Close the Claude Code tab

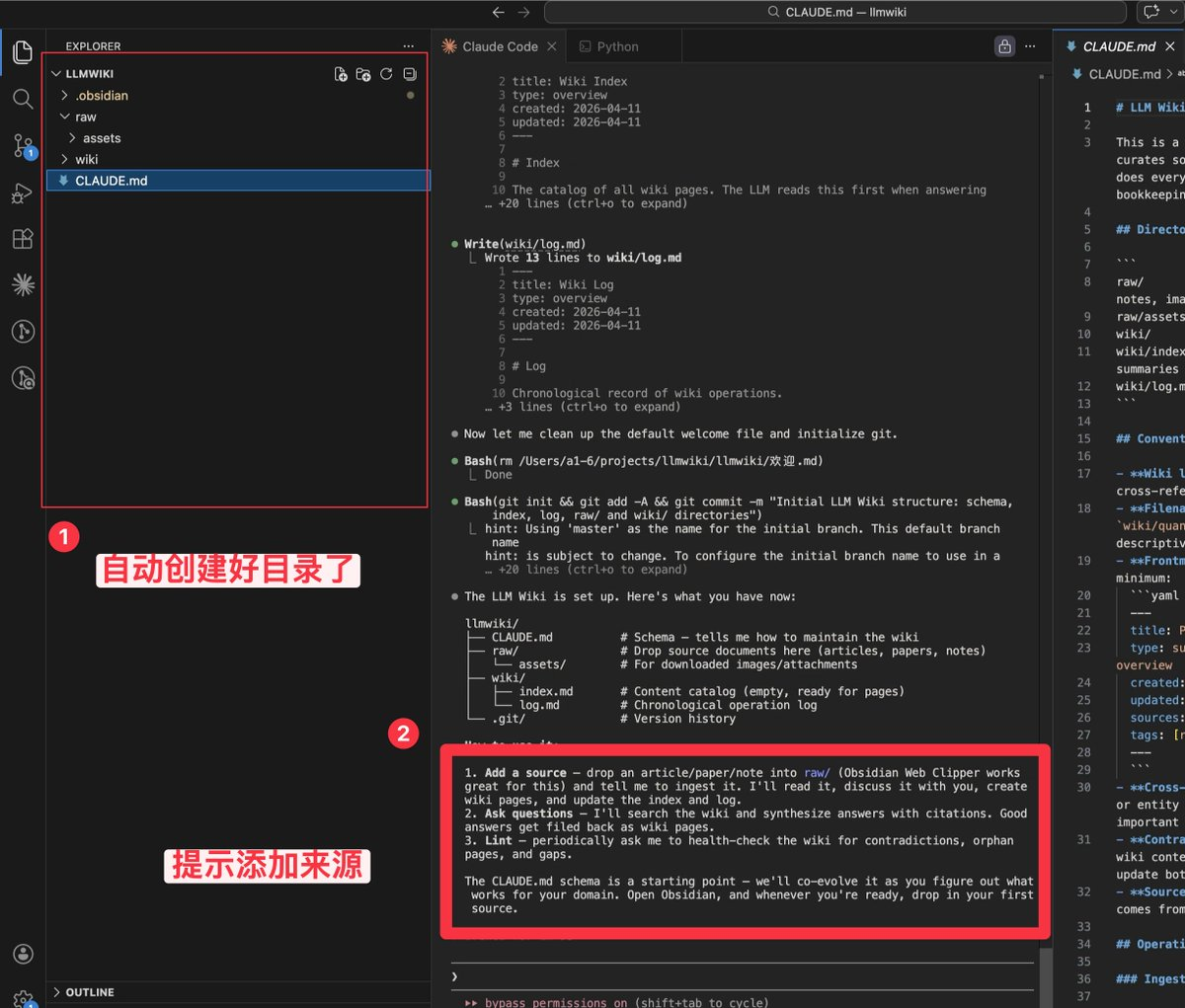[x=552, y=46]
